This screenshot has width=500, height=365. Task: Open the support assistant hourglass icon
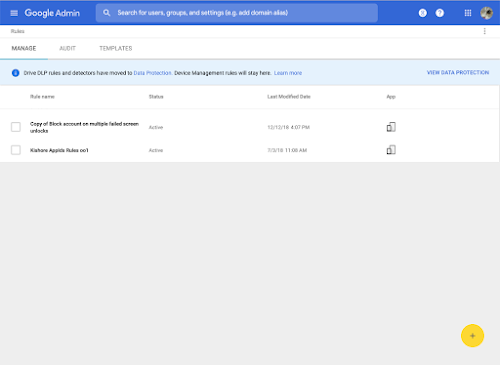click(422, 13)
